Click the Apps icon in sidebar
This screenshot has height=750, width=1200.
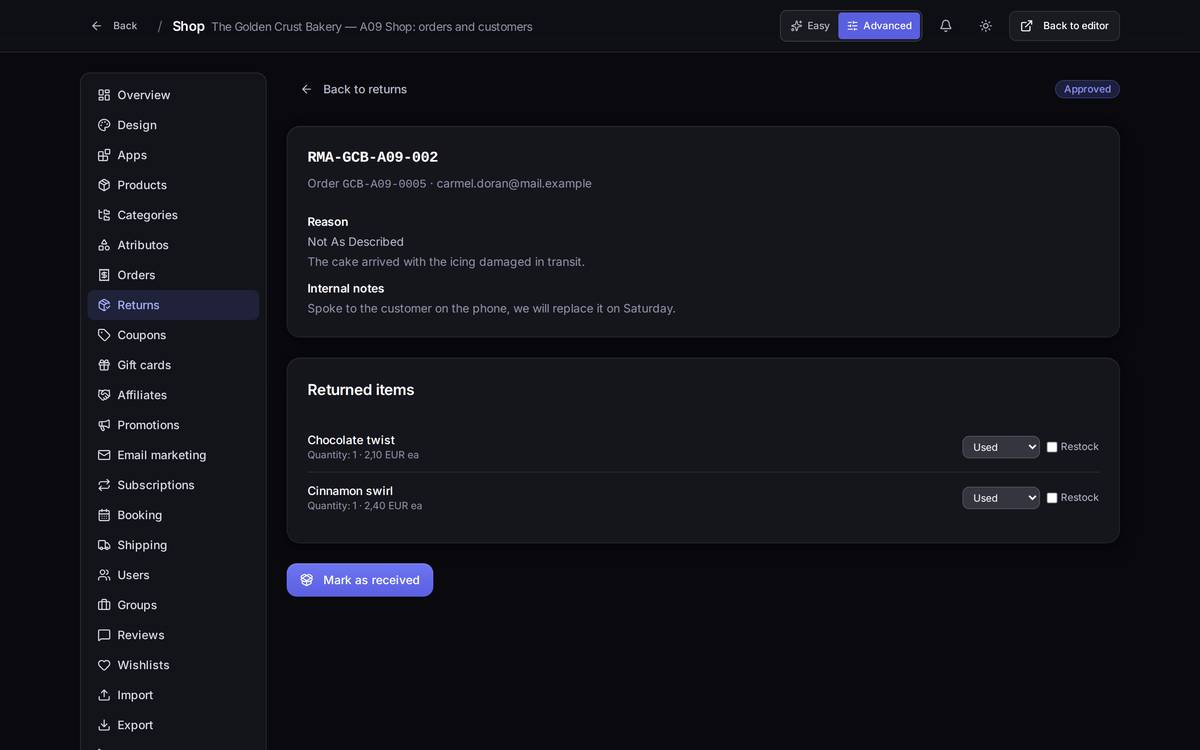tap(104, 155)
